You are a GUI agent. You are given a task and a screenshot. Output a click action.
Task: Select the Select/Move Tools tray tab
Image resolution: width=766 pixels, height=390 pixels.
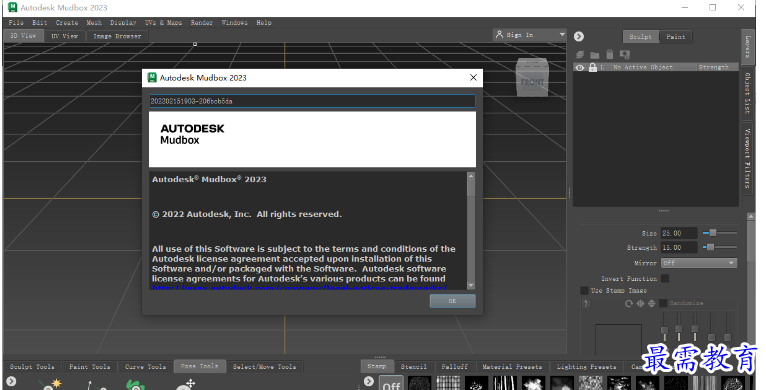pyautogui.click(x=264, y=367)
